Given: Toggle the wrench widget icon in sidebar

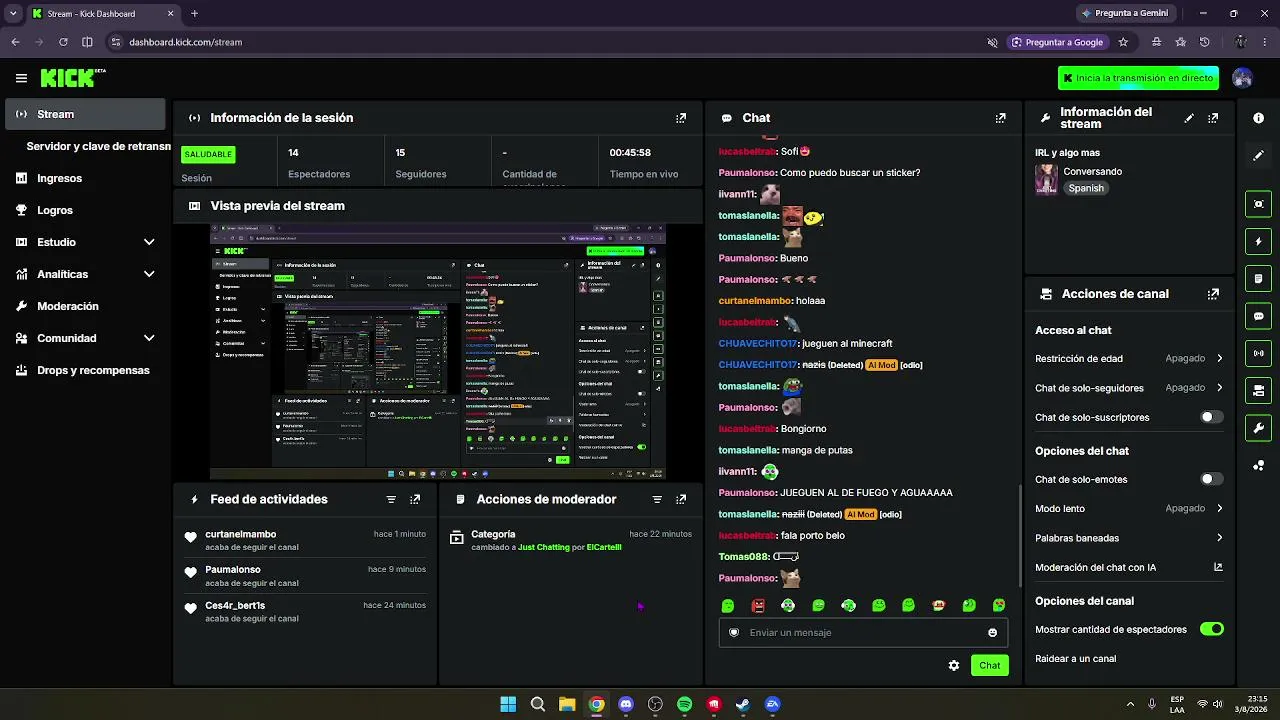Looking at the screenshot, I should point(1258,428).
